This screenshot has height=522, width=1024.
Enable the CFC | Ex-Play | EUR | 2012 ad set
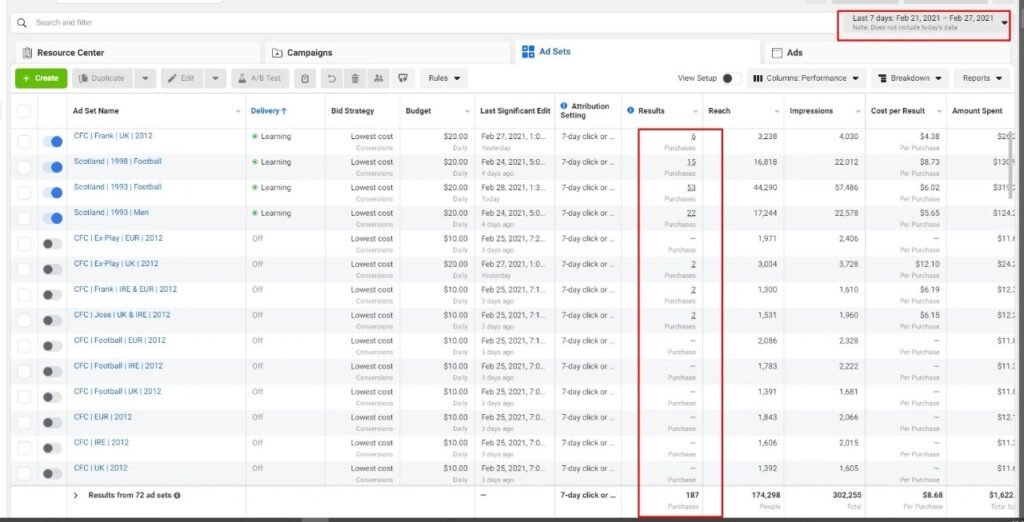pos(53,244)
